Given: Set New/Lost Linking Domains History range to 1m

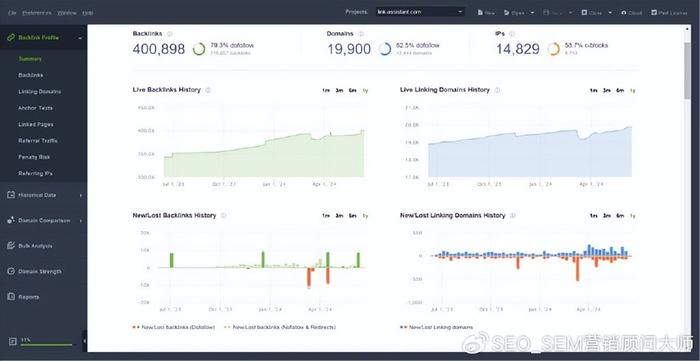Looking at the screenshot, I should (593, 216).
